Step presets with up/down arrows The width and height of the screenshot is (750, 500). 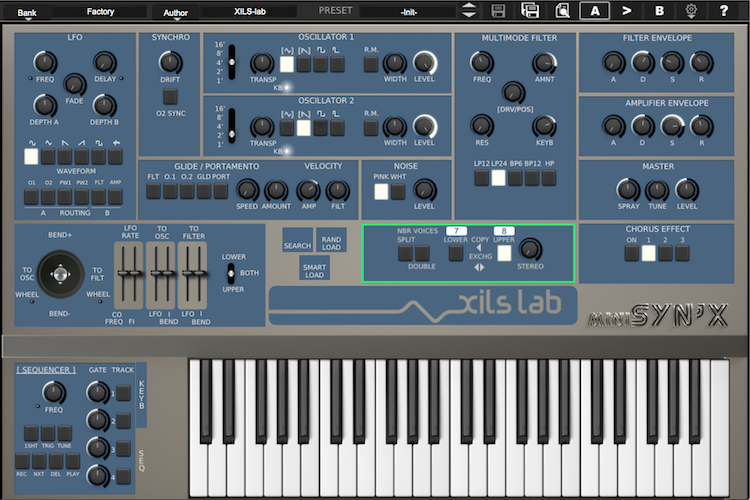point(469,11)
